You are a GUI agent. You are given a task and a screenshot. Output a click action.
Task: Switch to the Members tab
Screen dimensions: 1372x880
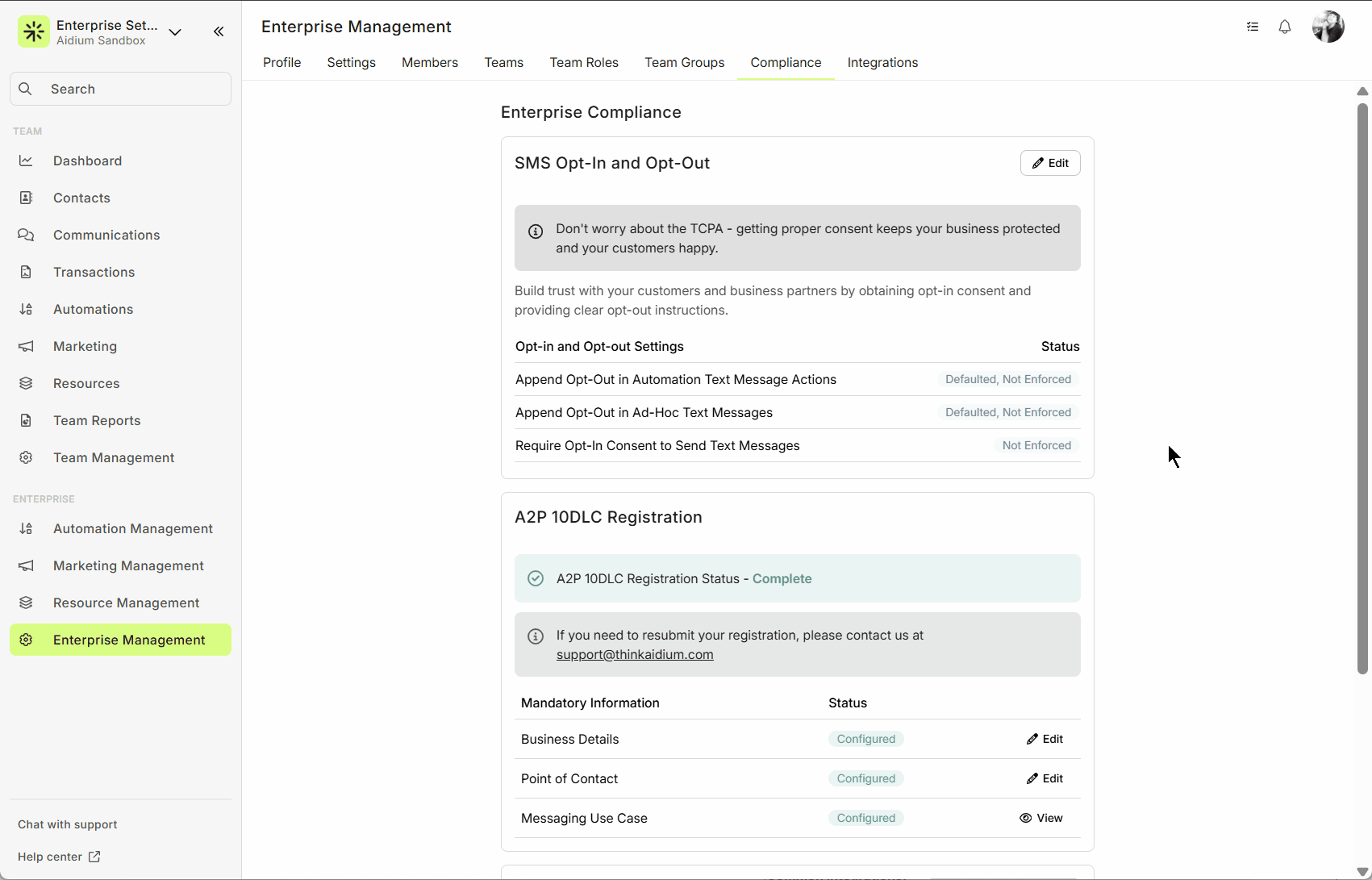click(429, 62)
